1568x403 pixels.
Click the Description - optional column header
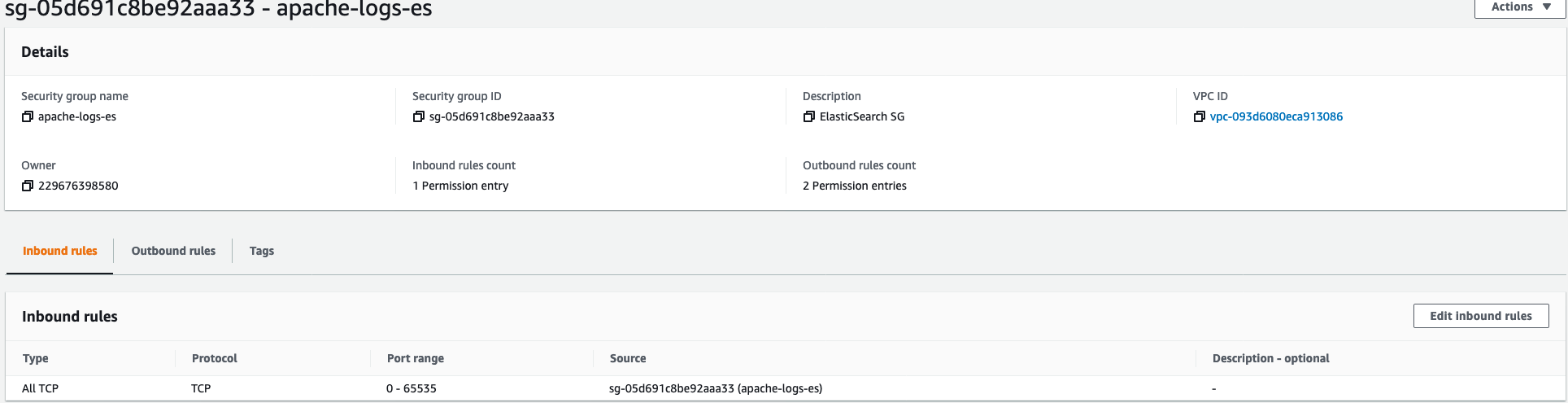1270,358
